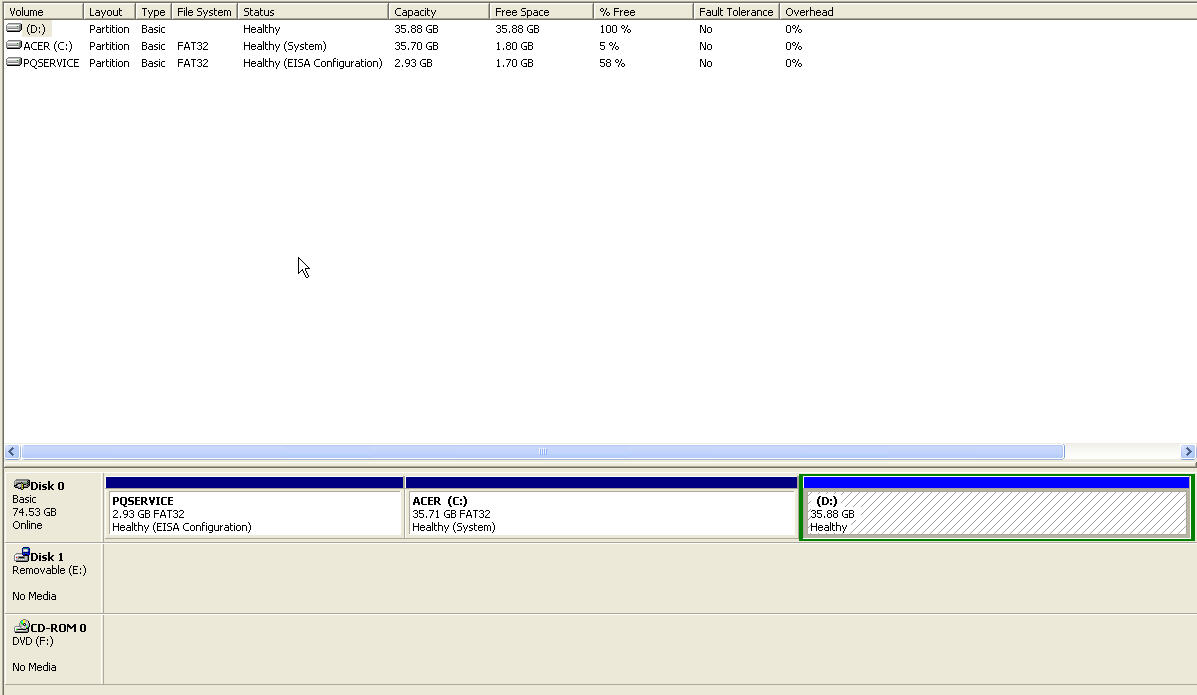This screenshot has height=695, width=1197.
Task: Click the 2.93 GB capacity cell
Action: (x=413, y=63)
